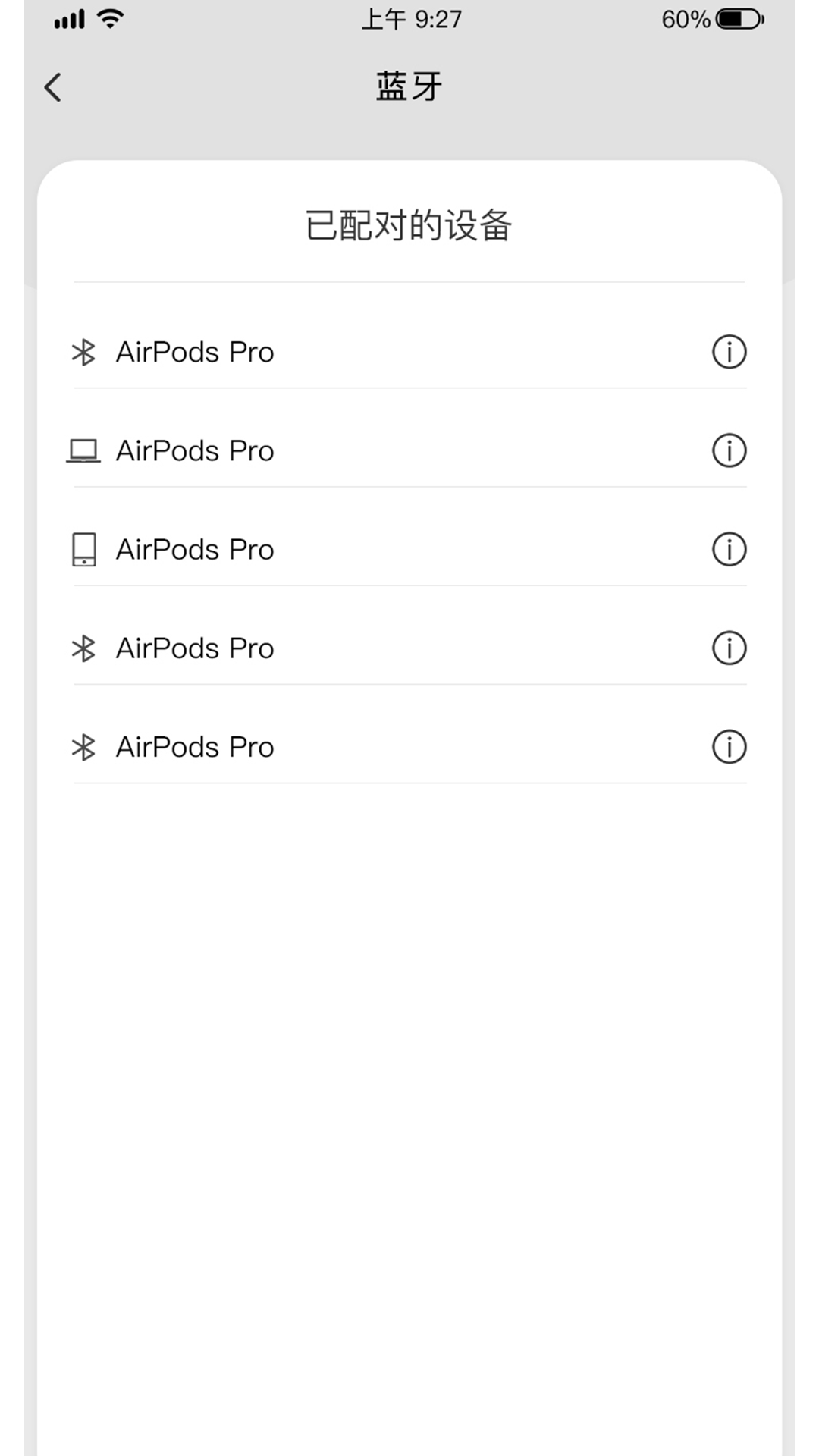Open info for the first AirPods Pro

coord(729,352)
